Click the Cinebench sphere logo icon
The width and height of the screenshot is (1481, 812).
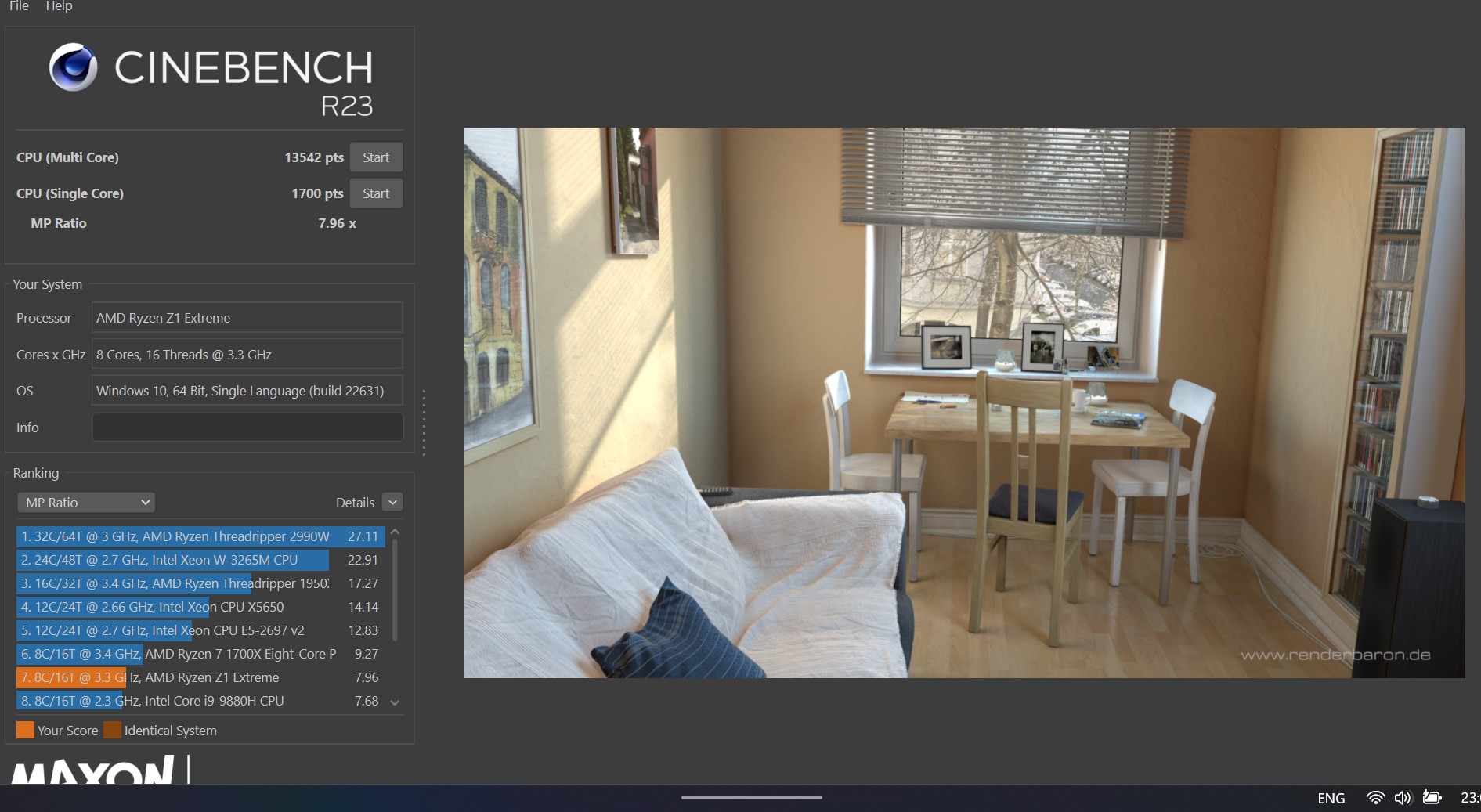[73, 67]
